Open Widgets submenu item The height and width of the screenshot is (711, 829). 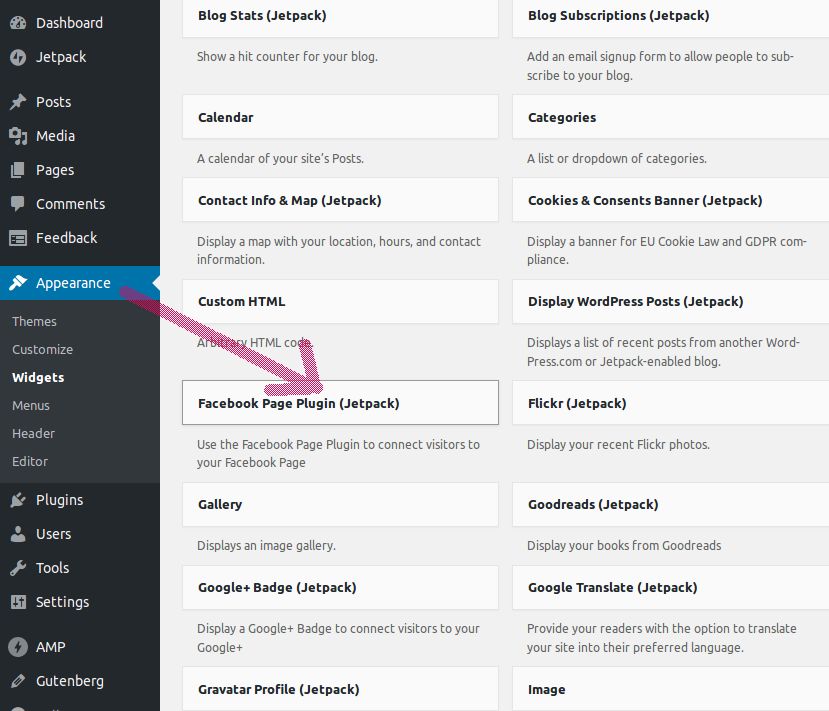pyautogui.click(x=38, y=377)
